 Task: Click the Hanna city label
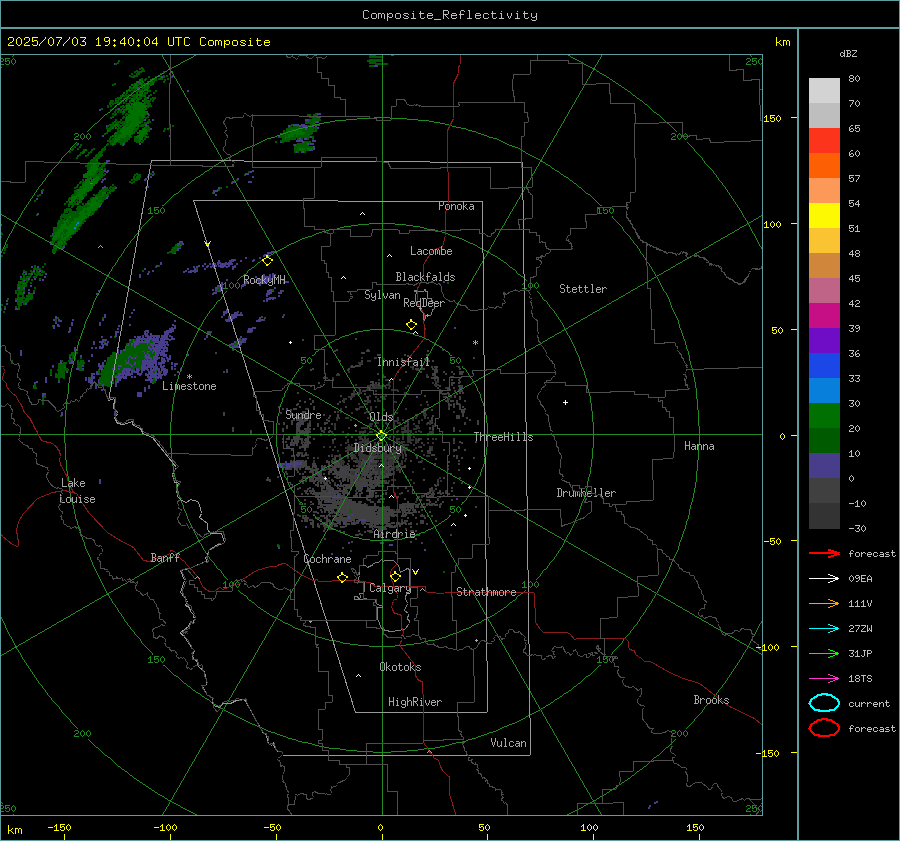point(699,445)
